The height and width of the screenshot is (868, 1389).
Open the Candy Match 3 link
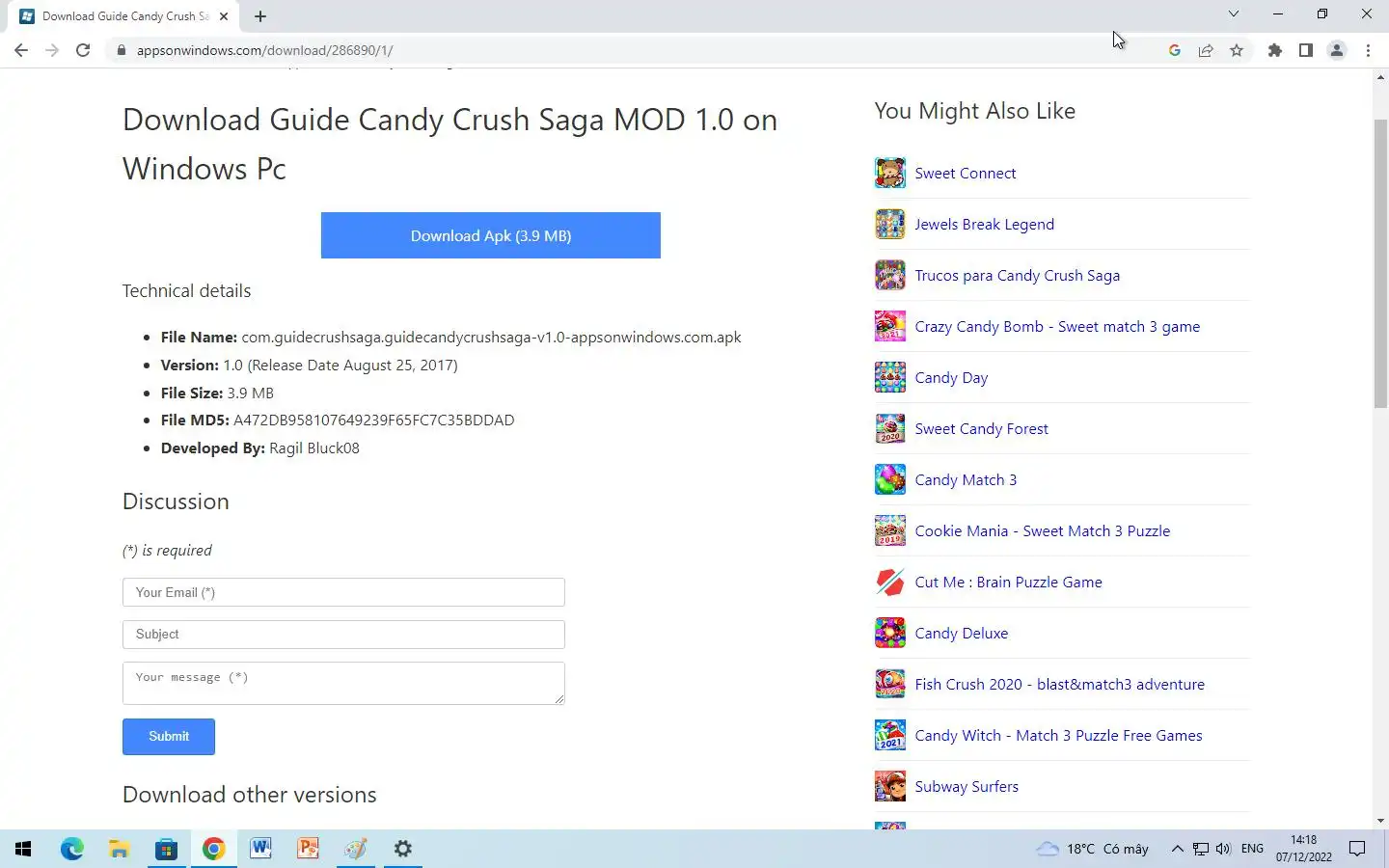pos(966,480)
